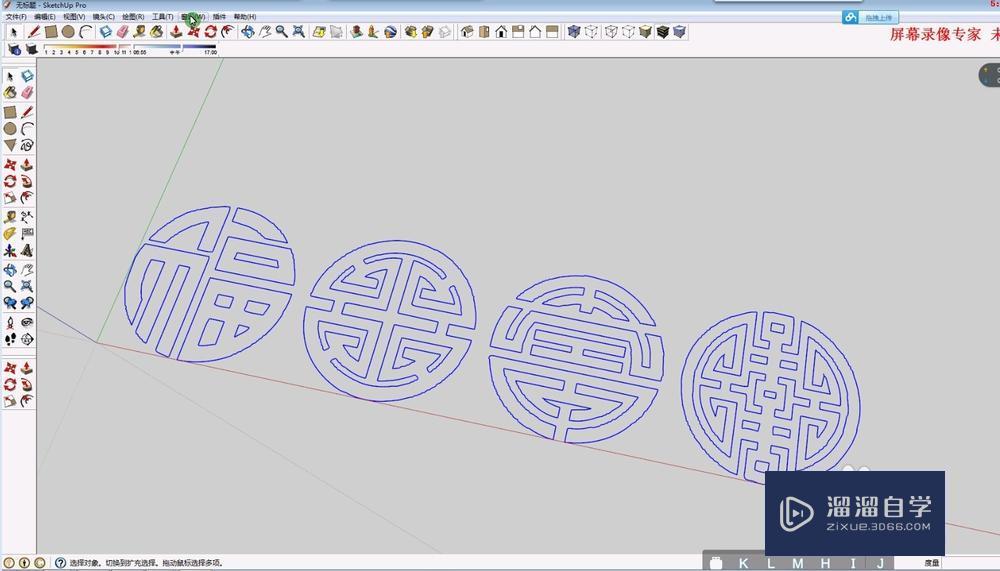The height and width of the screenshot is (571, 1000).
Task: Expand the 帮助(H) menu
Action: click(x=245, y=17)
